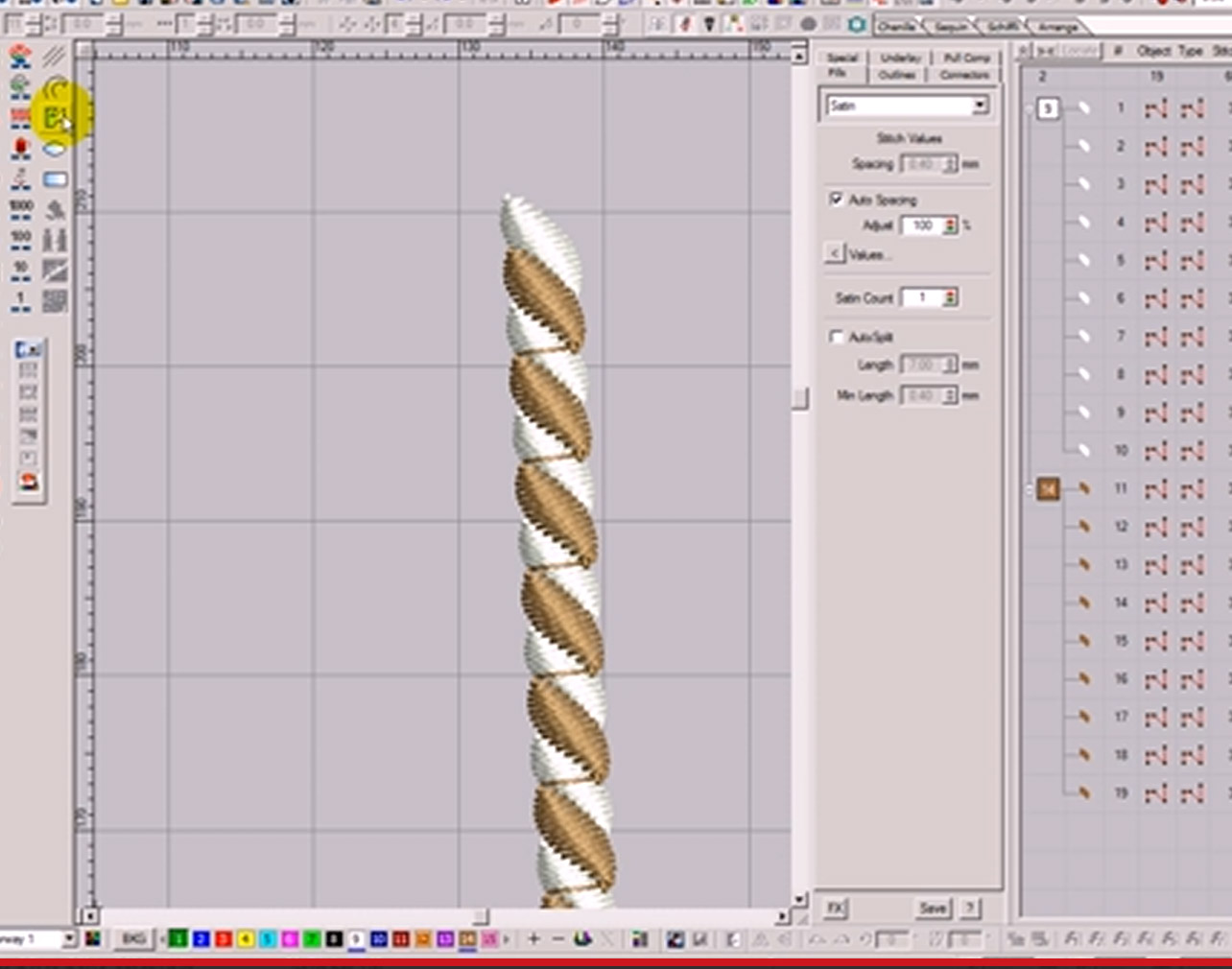Click the 1 stitch travel icon
This screenshot has width=1232, height=969.
coord(20,301)
